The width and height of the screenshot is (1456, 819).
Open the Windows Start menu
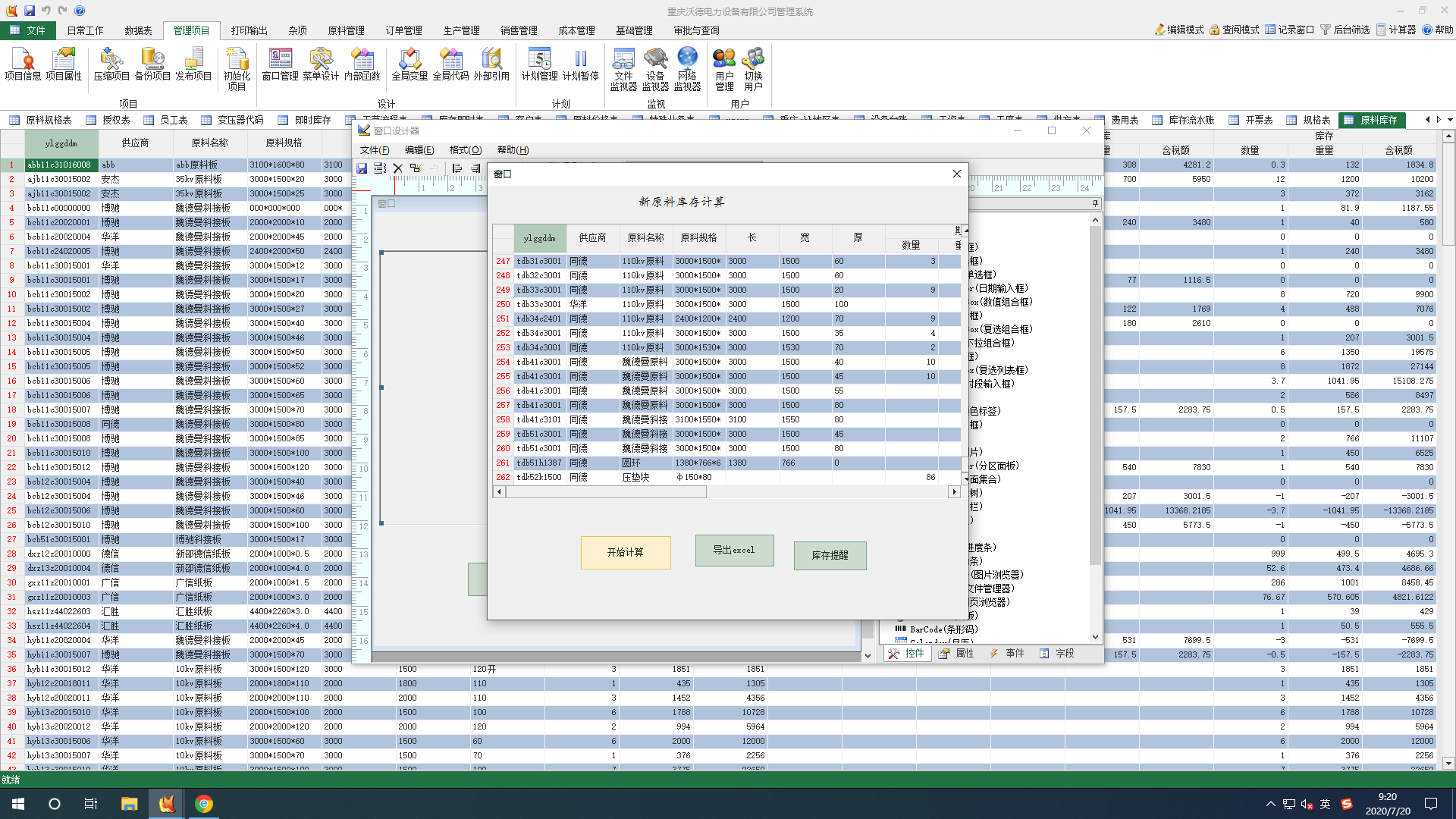pyautogui.click(x=18, y=804)
